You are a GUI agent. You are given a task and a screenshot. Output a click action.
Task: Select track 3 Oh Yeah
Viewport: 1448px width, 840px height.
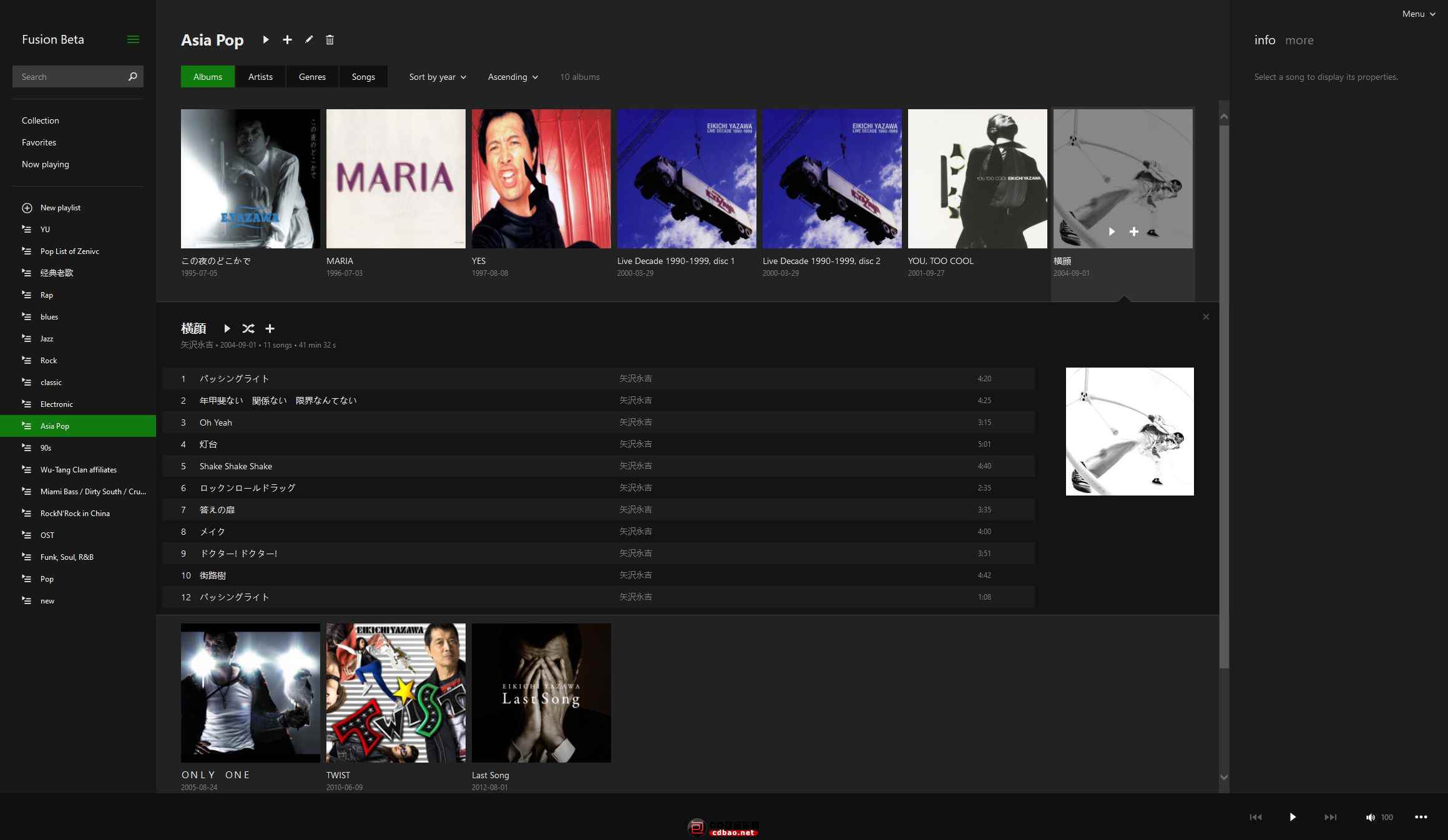[599, 422]
